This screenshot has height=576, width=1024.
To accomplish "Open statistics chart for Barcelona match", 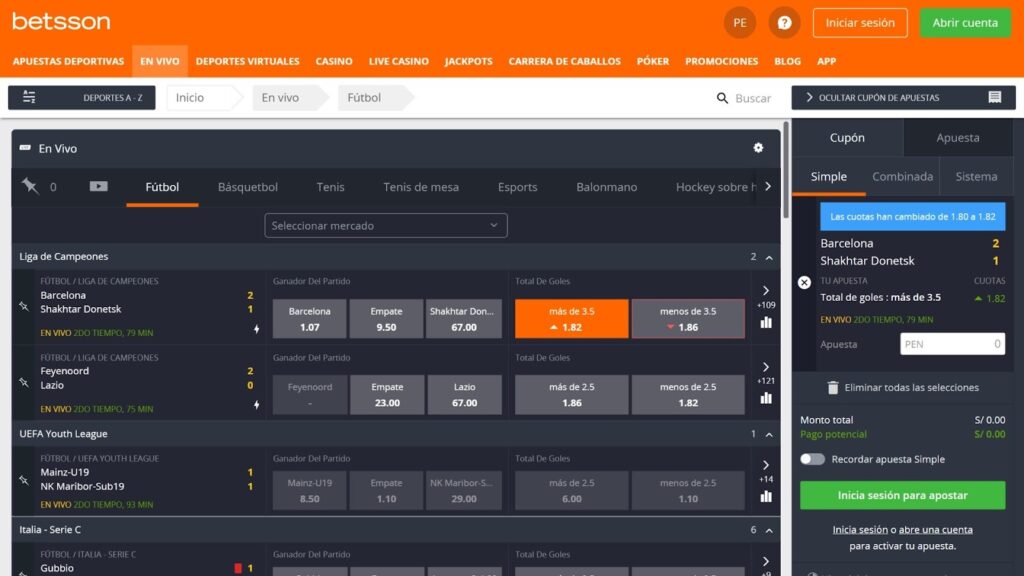I will click(766, 322).
